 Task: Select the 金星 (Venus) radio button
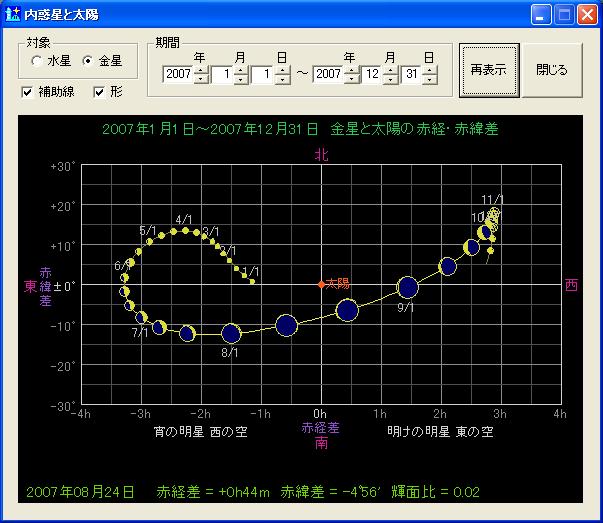pos(87,62)
